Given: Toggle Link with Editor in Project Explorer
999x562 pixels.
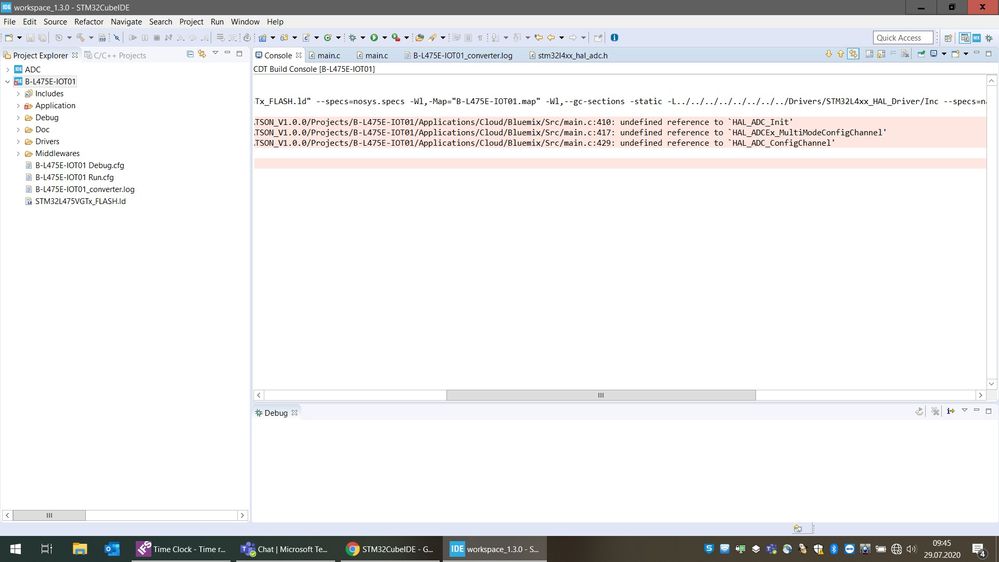Looking at the screenshot, I should pos(202,54).
